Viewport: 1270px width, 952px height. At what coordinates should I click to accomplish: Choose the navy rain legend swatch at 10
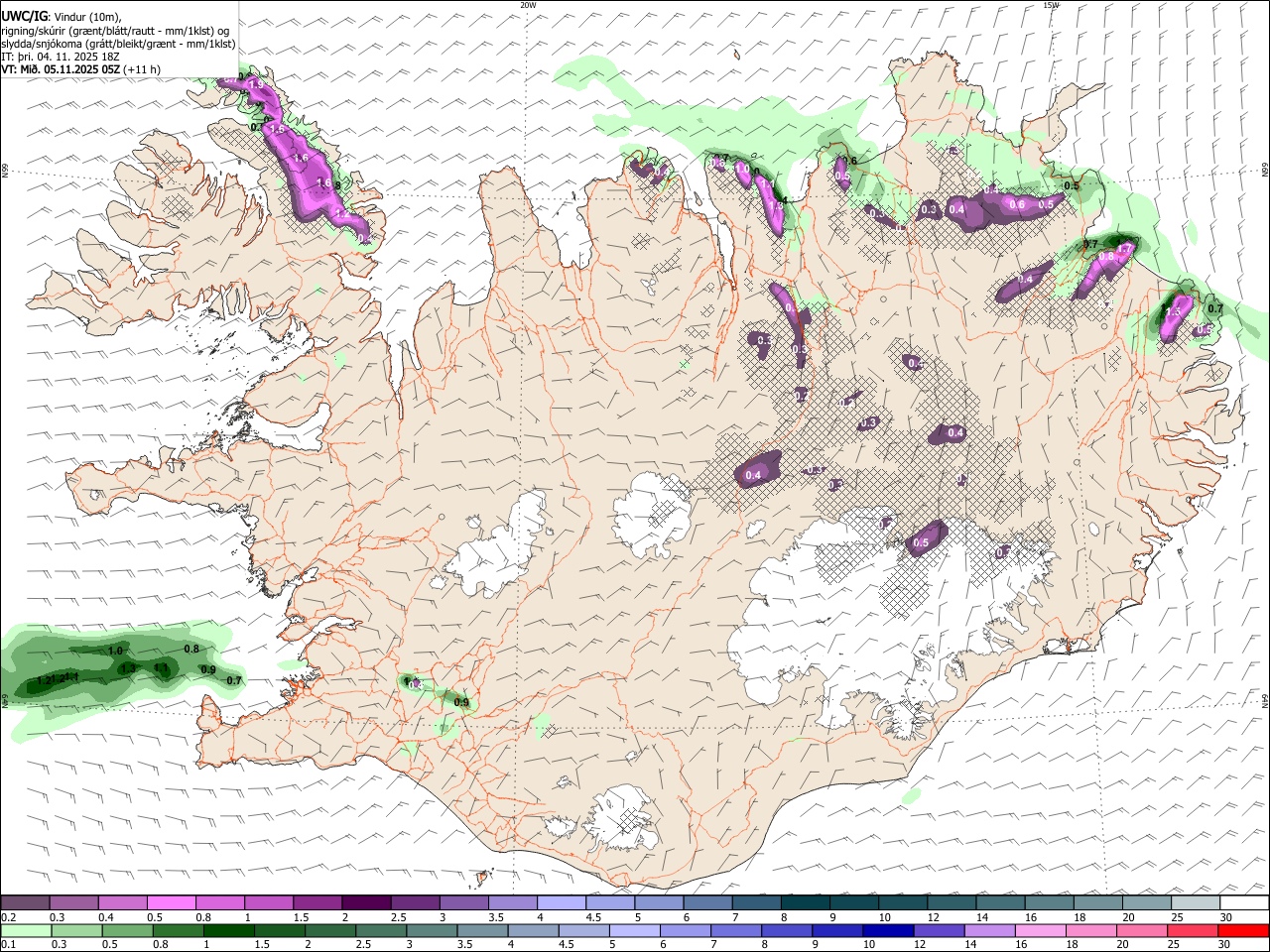pyautogui.click(x=887, y=930)
